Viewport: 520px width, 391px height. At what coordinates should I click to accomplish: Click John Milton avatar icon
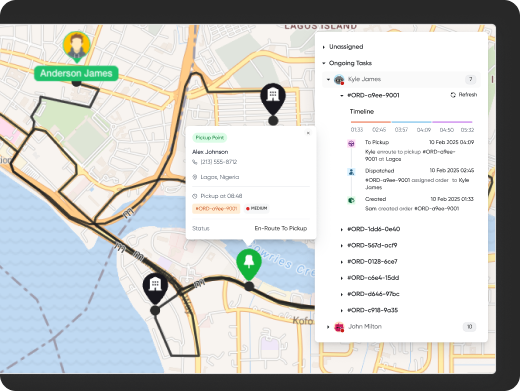click(x=339, y=327)
